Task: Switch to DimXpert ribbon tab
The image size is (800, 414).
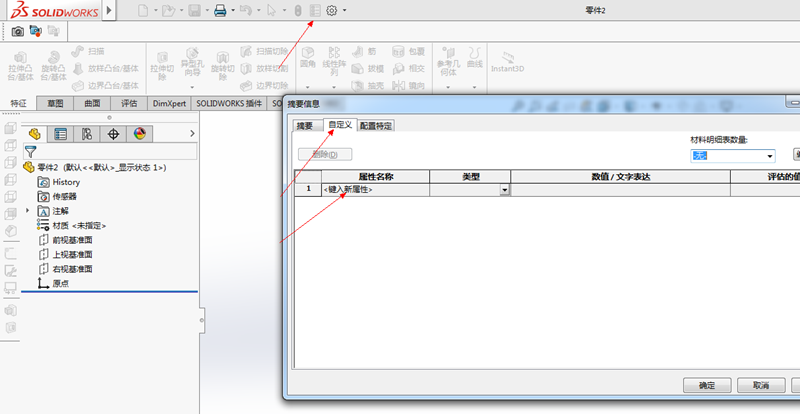Action: 169,103
